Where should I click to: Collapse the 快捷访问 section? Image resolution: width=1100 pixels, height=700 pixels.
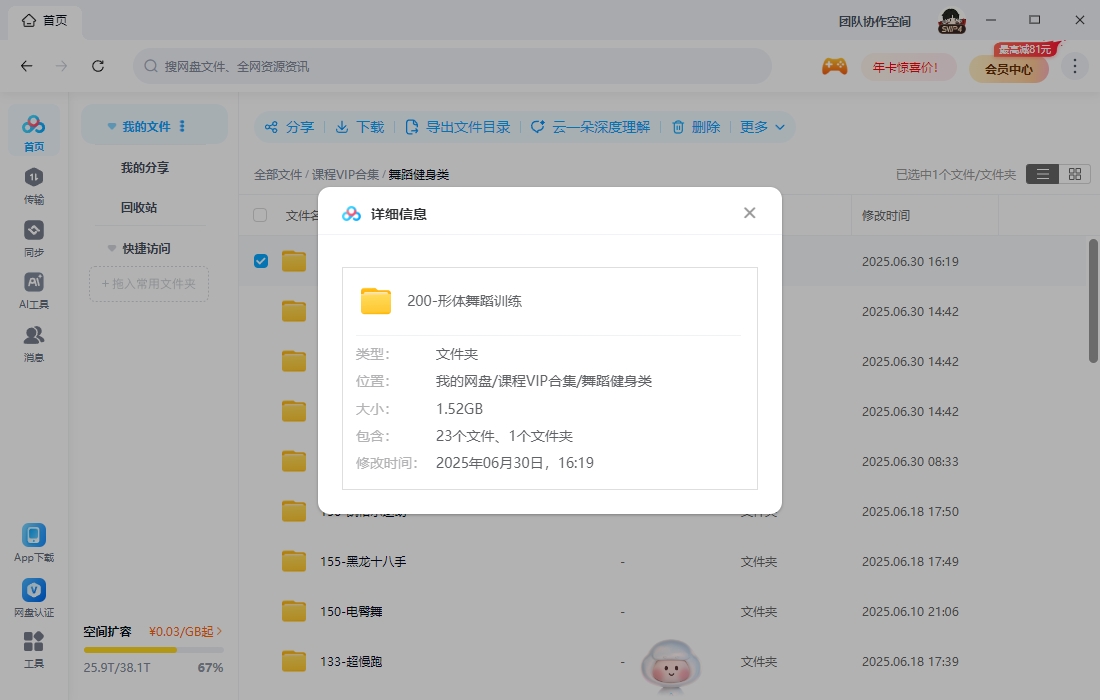tap(112, 248)
